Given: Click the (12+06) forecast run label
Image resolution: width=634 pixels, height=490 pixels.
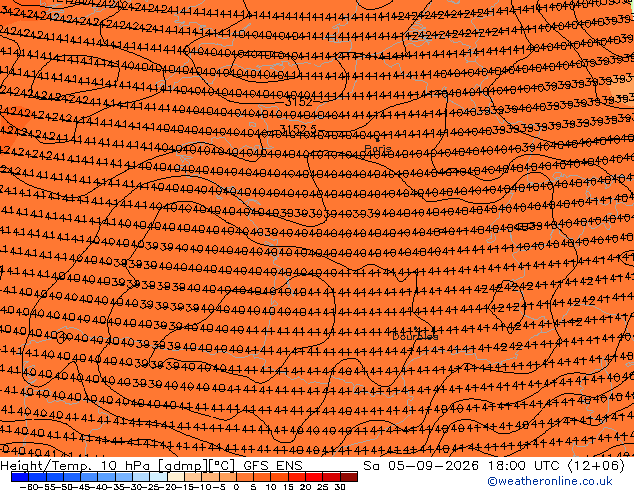Looking at the screenshot, I should pos(596,466).
